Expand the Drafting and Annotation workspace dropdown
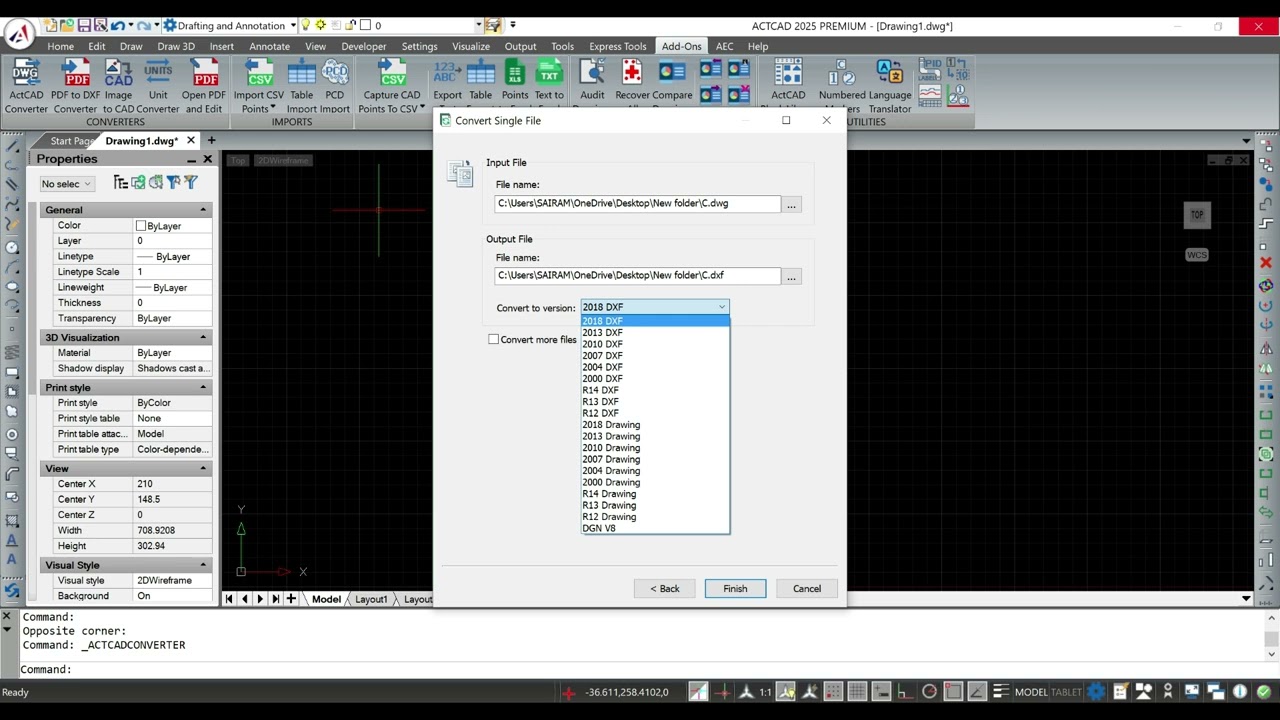The height and width of the screenshot is (720, 1280). [x=293, y=25]
